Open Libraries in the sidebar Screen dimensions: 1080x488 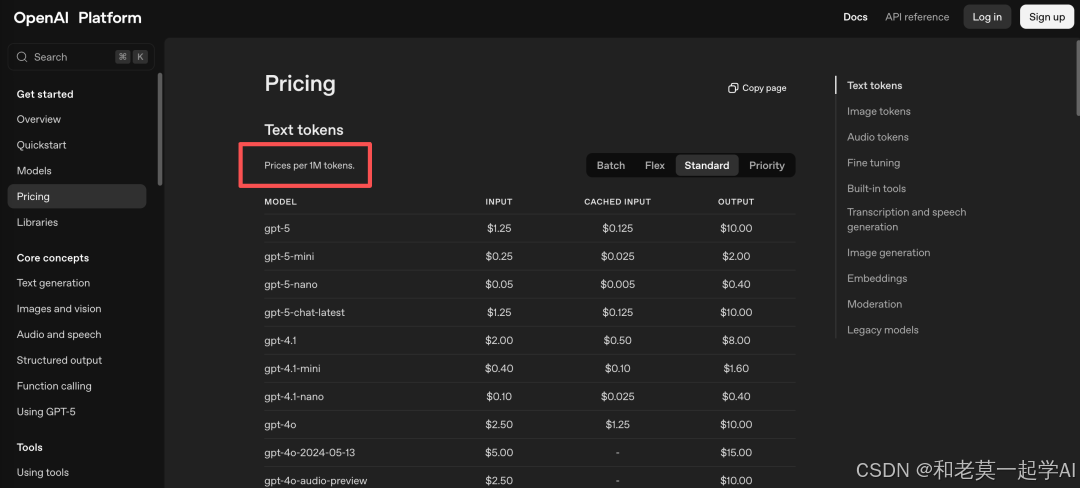(37, 222)
